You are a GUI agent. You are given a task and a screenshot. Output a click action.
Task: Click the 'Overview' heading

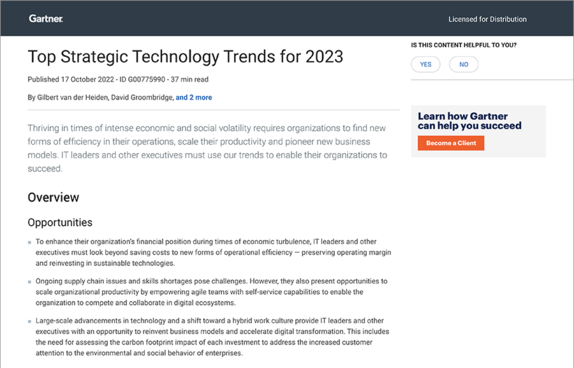pos(53,197)
